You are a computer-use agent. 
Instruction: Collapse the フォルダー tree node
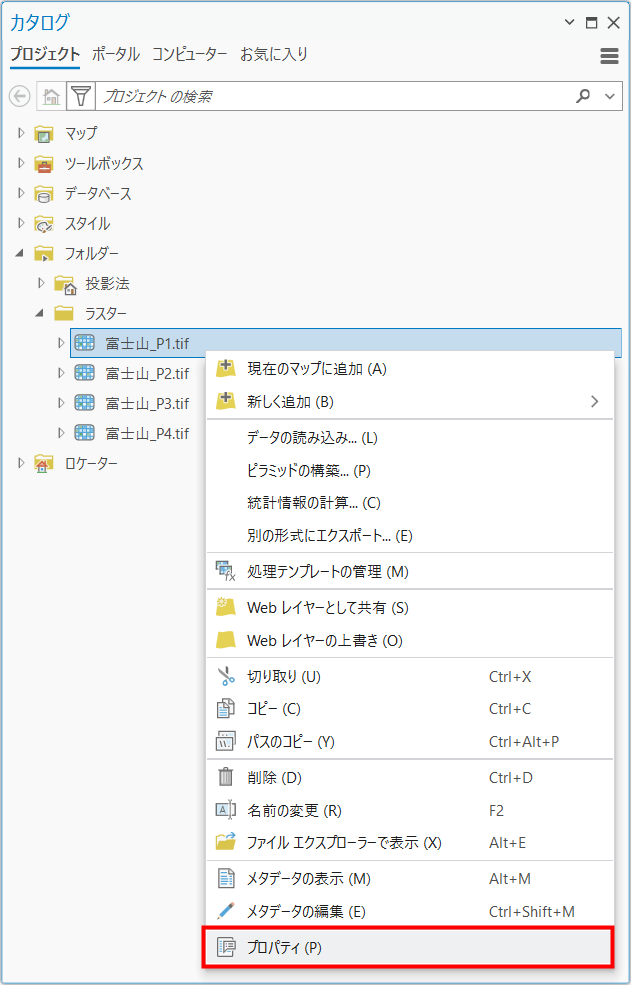21,254
